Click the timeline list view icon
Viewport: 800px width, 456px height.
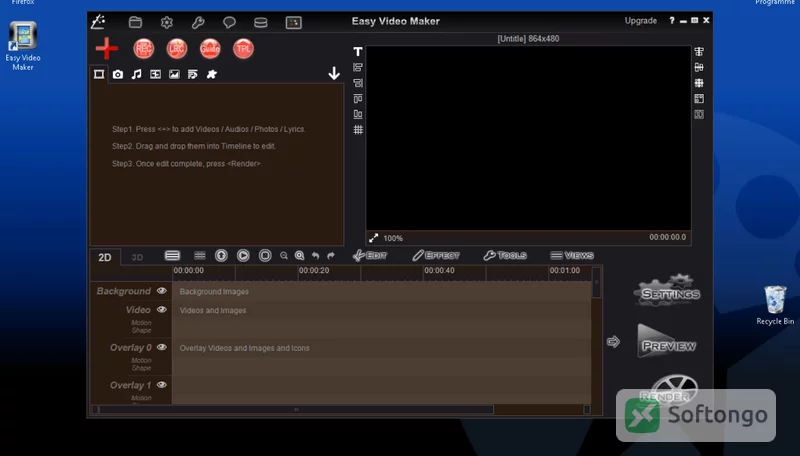tap(172, 256)
